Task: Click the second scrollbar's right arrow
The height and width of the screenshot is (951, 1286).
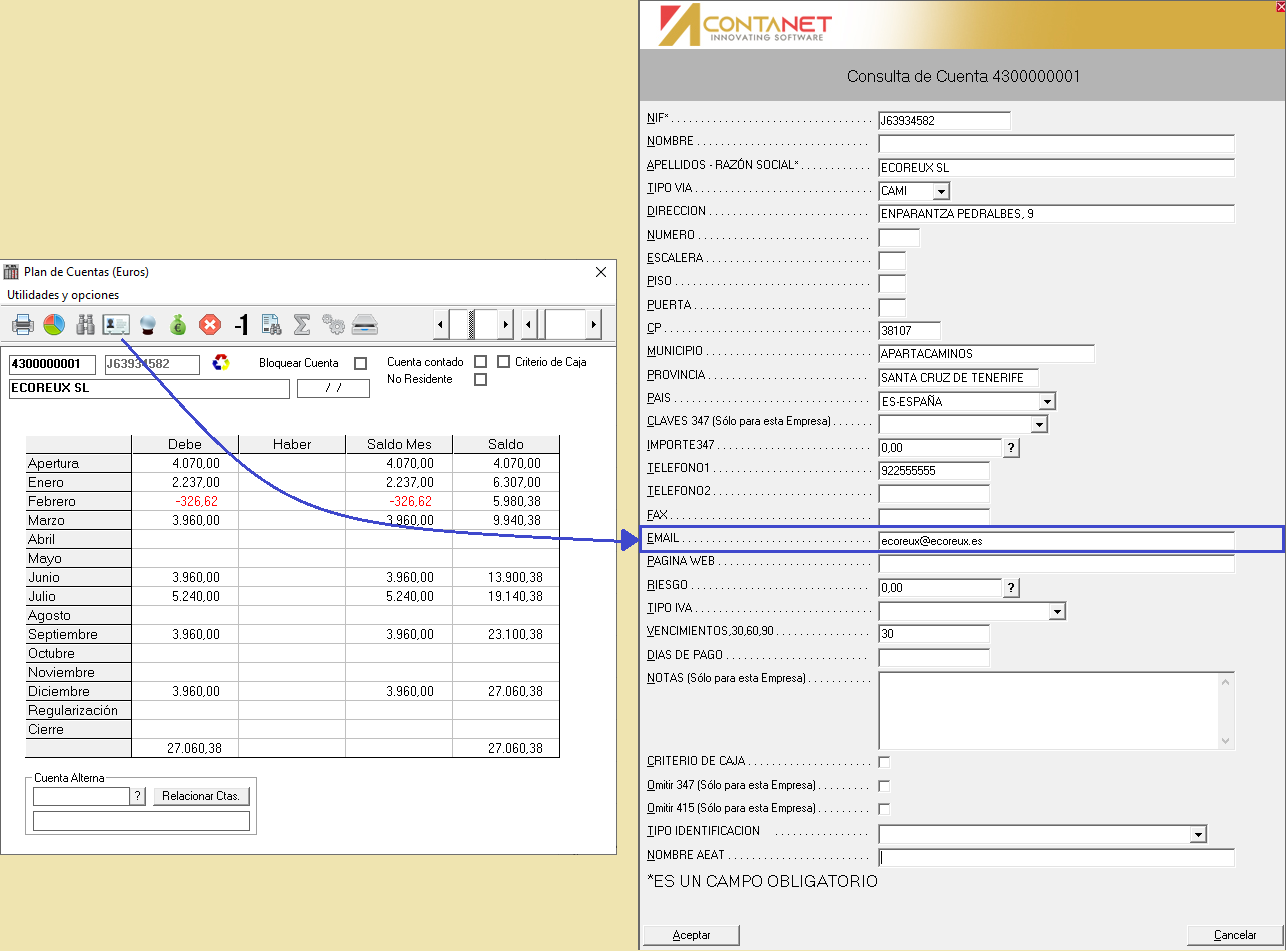Action: (594, 324)
